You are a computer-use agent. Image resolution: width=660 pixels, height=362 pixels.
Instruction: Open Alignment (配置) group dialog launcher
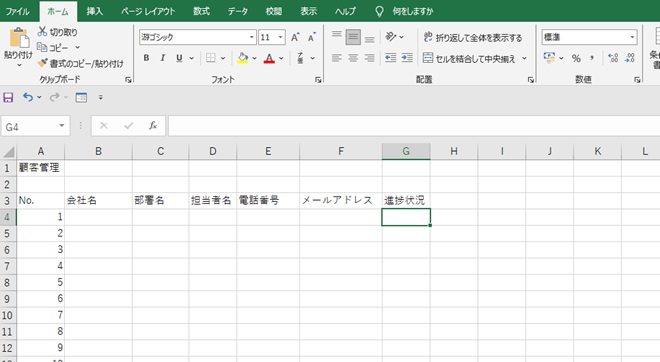530,80
